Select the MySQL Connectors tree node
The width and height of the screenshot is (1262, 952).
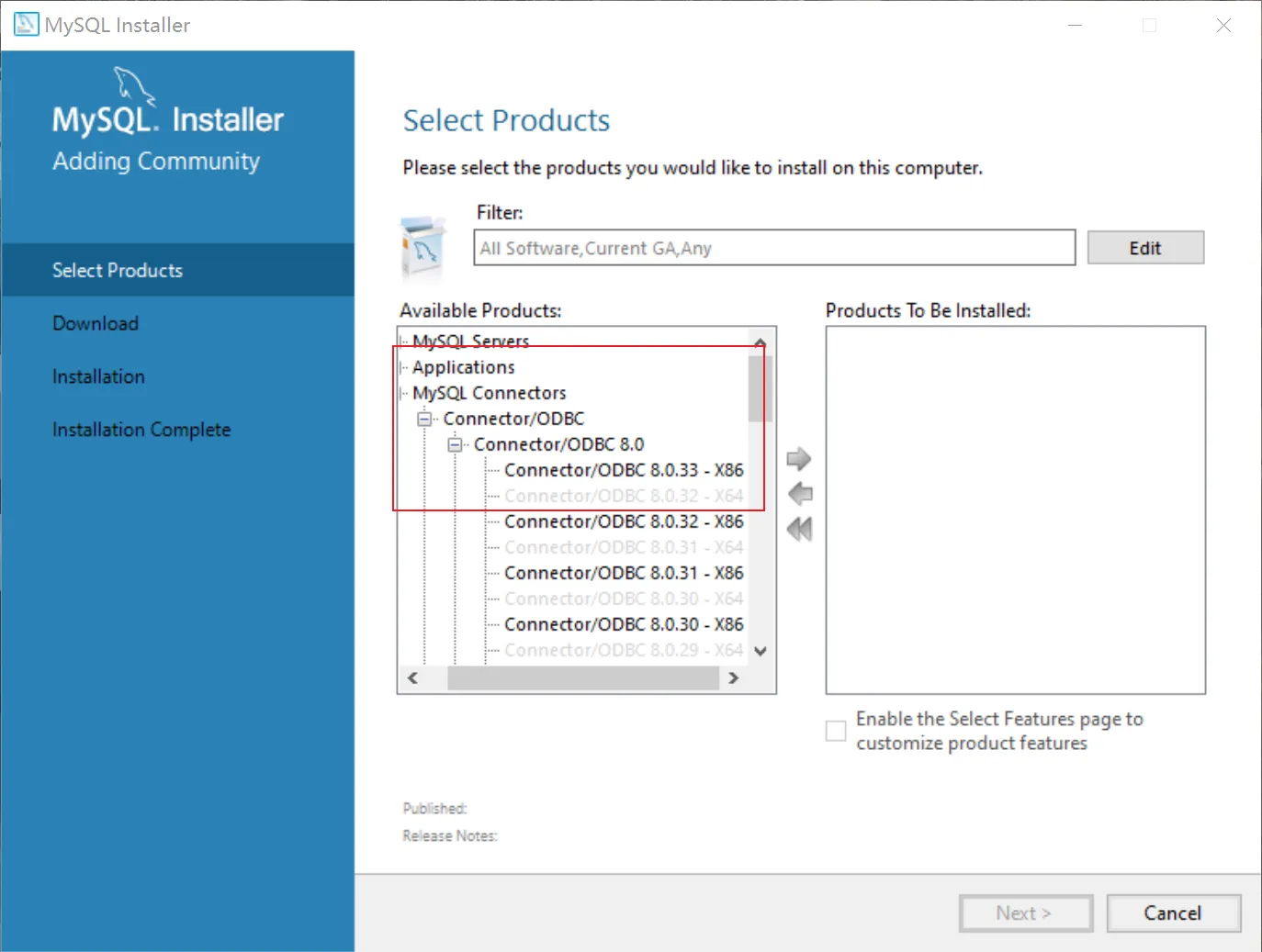[489, 393]
